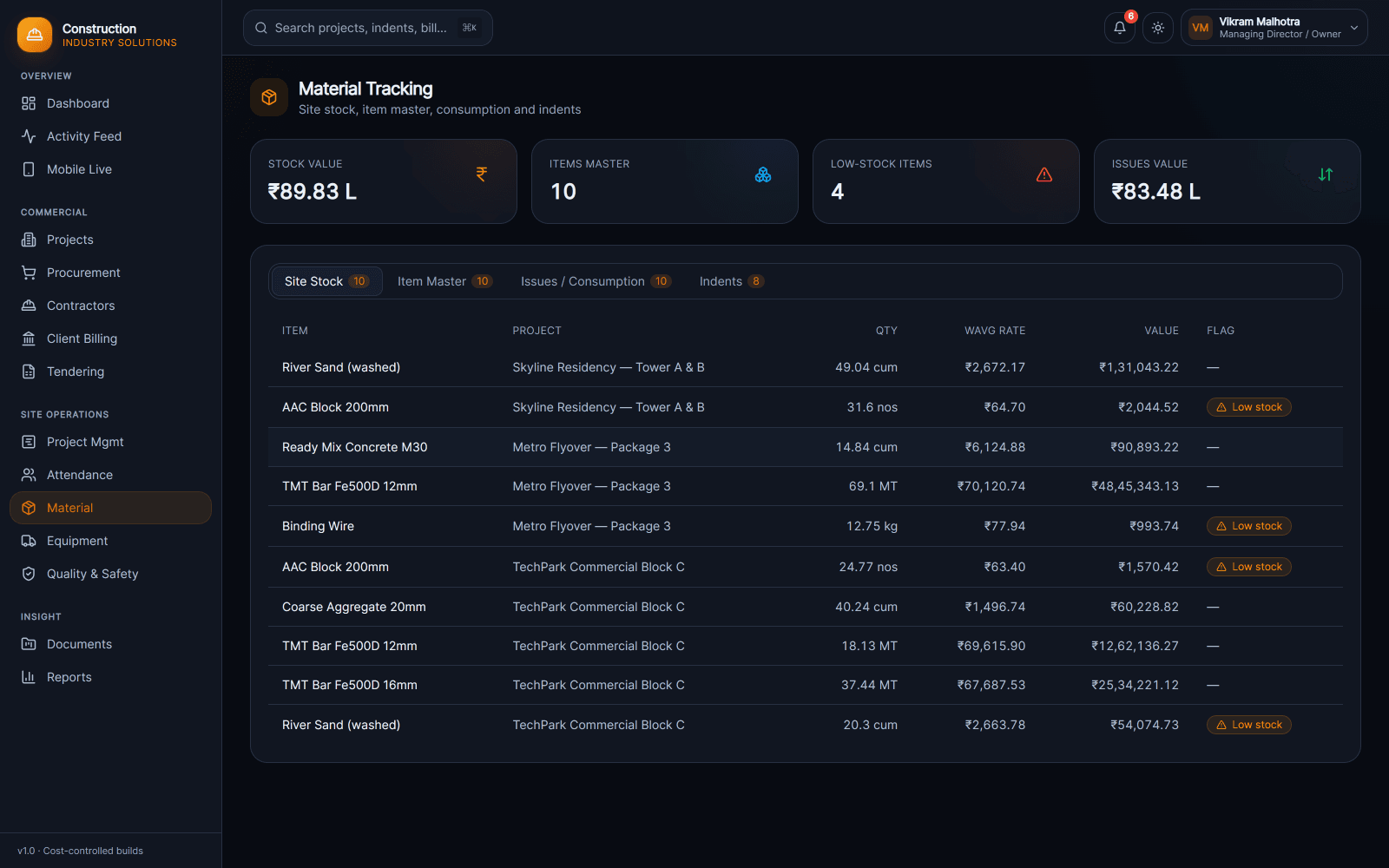
Task: Click the Material box icon in sidebar
Action: (x=29, y=508)
